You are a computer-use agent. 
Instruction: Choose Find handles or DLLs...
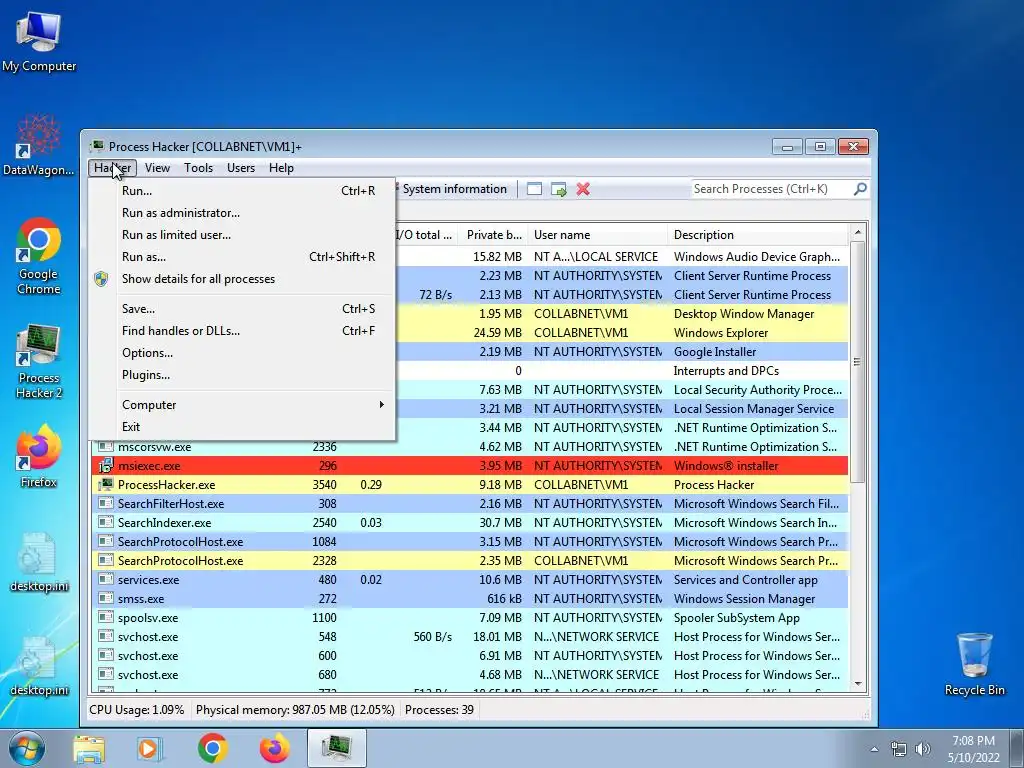point(242,331)
